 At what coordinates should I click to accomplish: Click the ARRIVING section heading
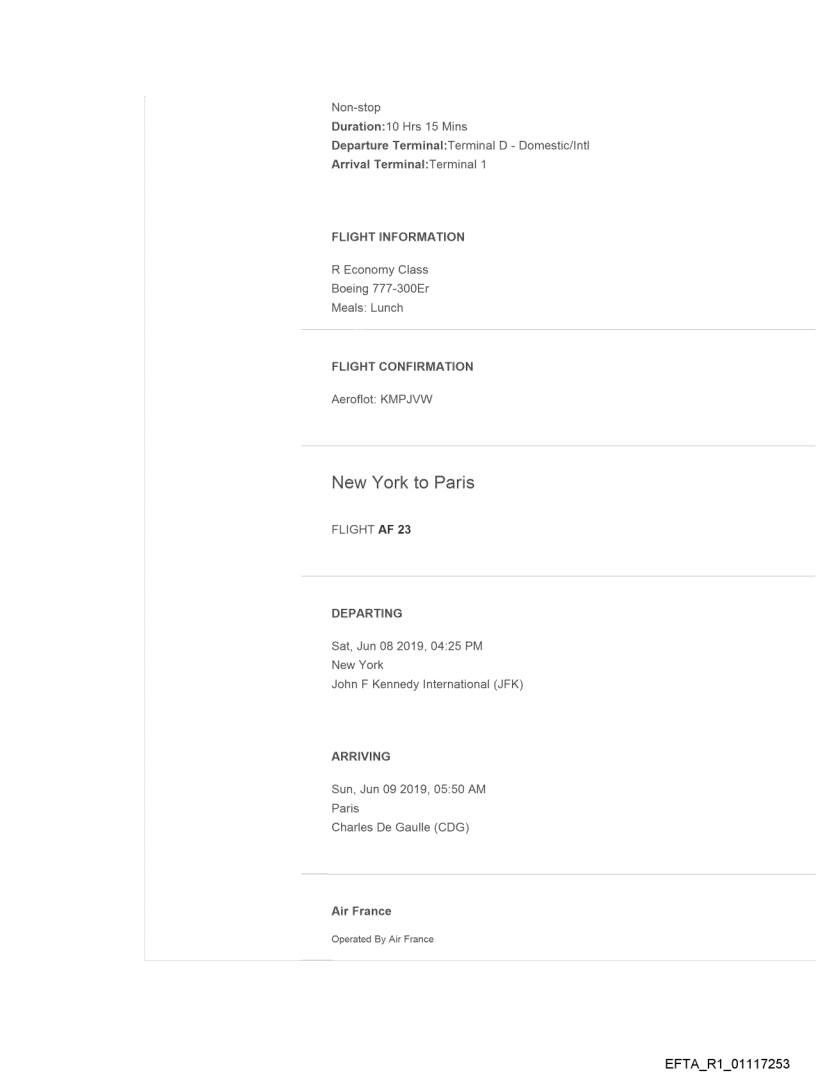(361, 757)
